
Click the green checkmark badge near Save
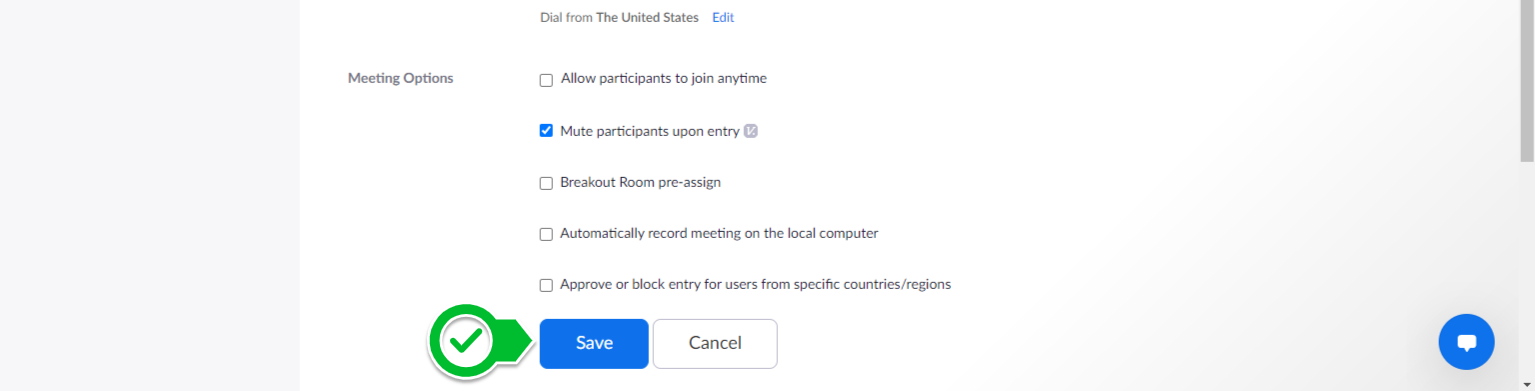(x=465, y=341)
